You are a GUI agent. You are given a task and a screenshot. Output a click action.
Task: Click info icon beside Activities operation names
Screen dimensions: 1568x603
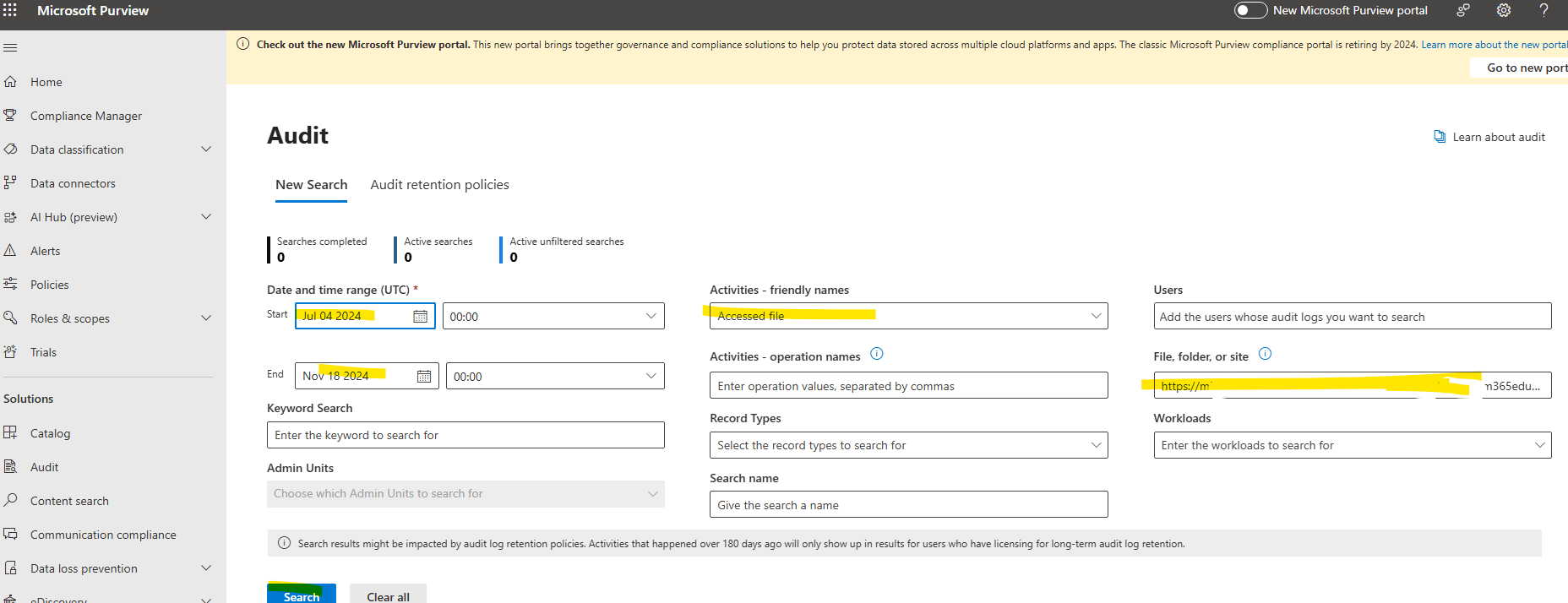877,354
